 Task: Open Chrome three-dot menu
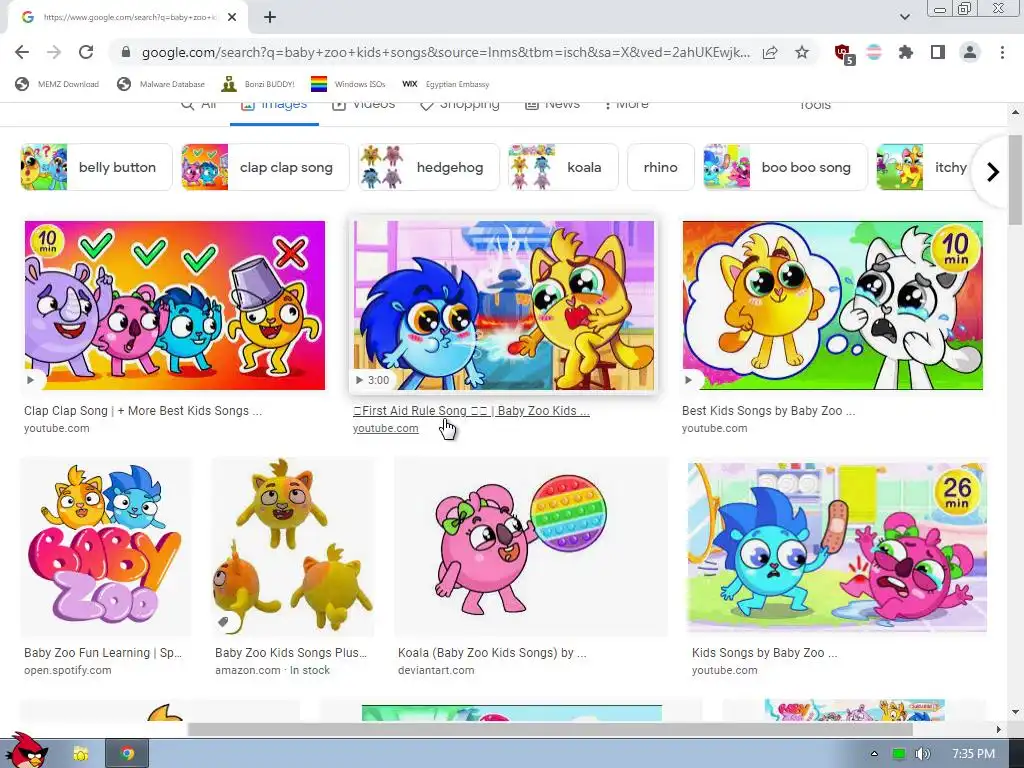[x=1002, y=52]
